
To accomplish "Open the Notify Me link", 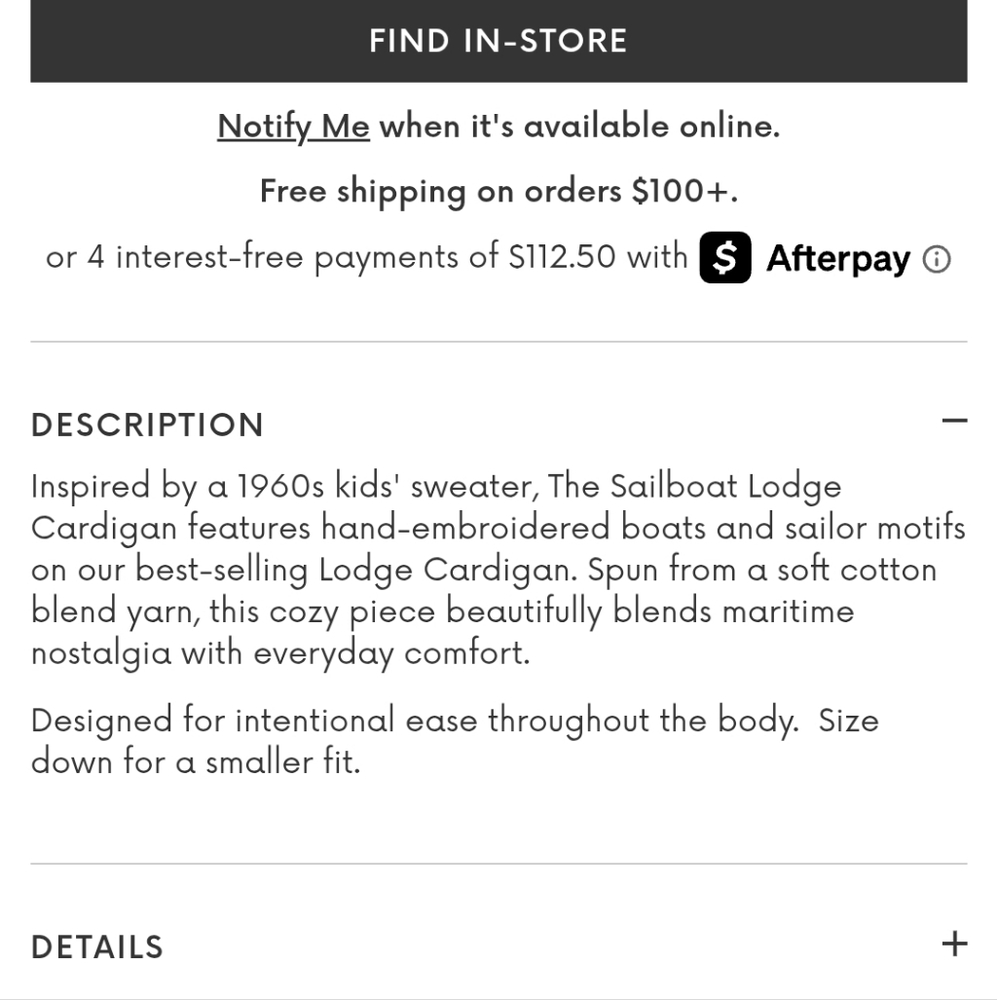I will (x=293, y=126).
